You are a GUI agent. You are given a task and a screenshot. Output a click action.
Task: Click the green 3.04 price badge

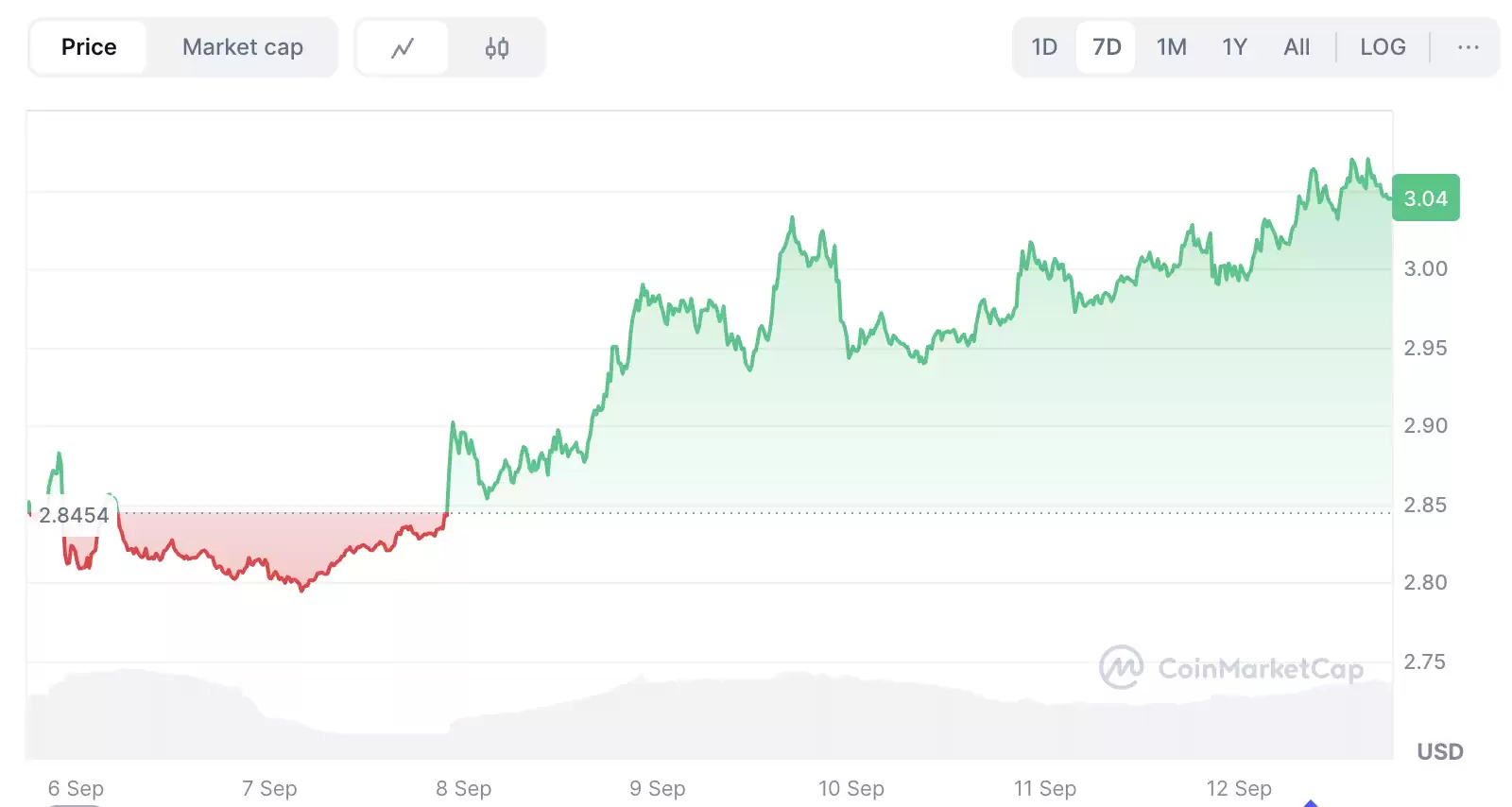click(x=1426, y=198)
